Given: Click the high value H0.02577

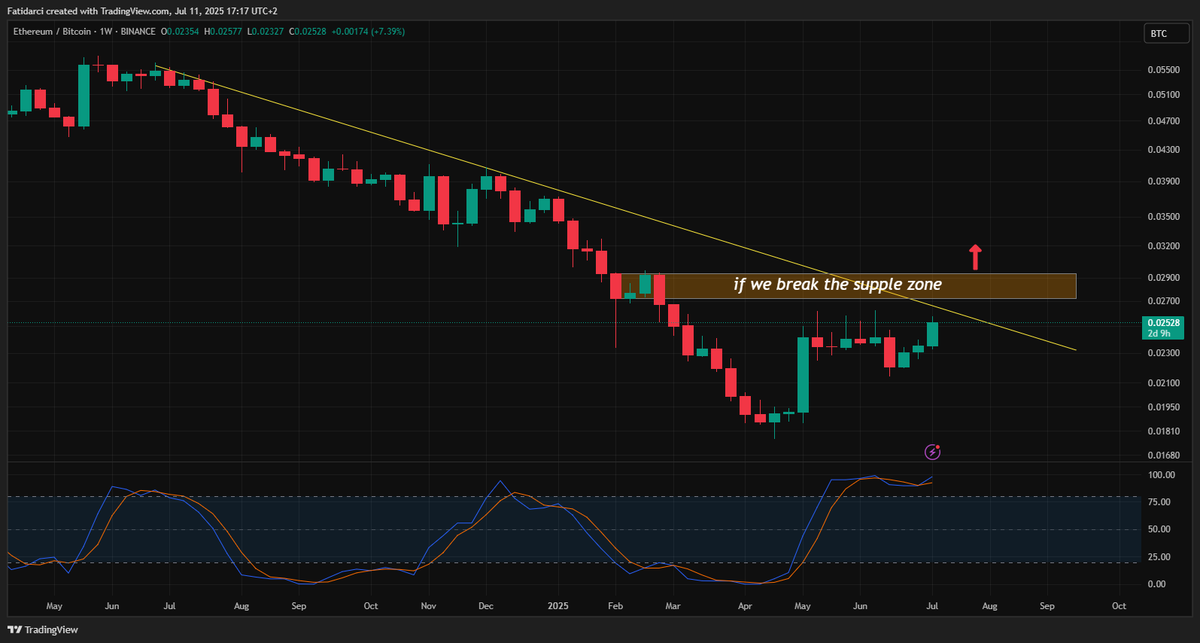Looking at the screenshot, I should point(223,32).
